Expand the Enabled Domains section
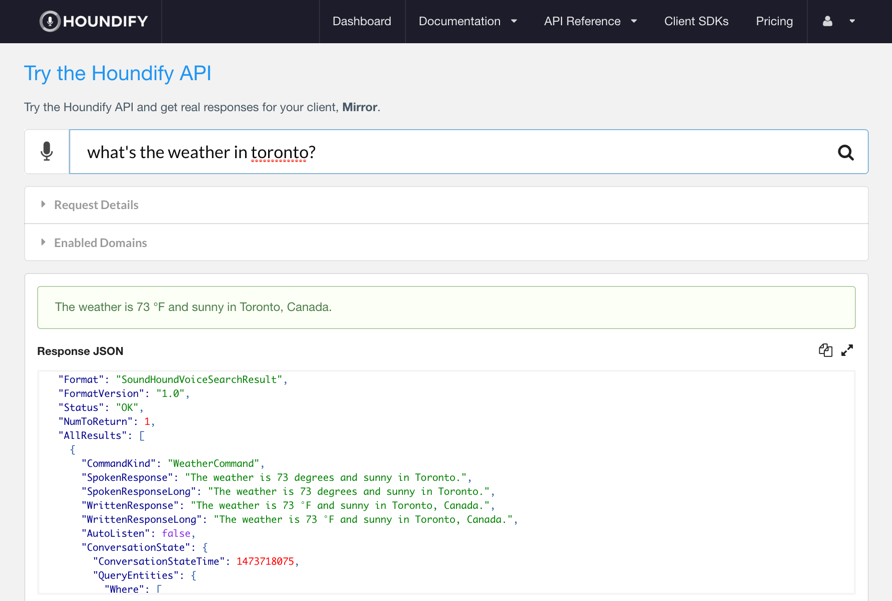This screenshot has width=892, height=601. point(100,243)
